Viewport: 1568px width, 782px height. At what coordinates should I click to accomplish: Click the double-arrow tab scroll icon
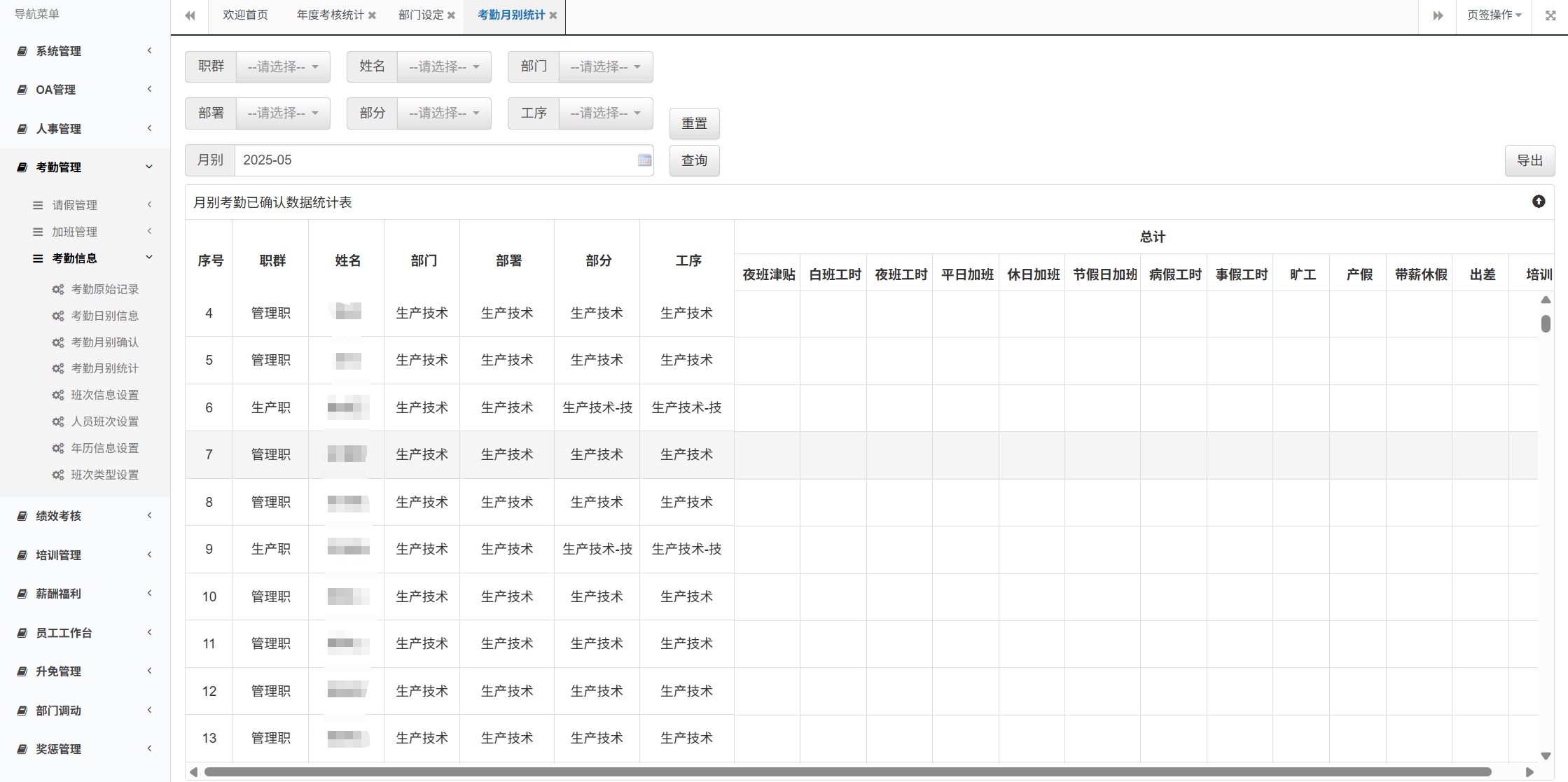[x=1437, y=15]
